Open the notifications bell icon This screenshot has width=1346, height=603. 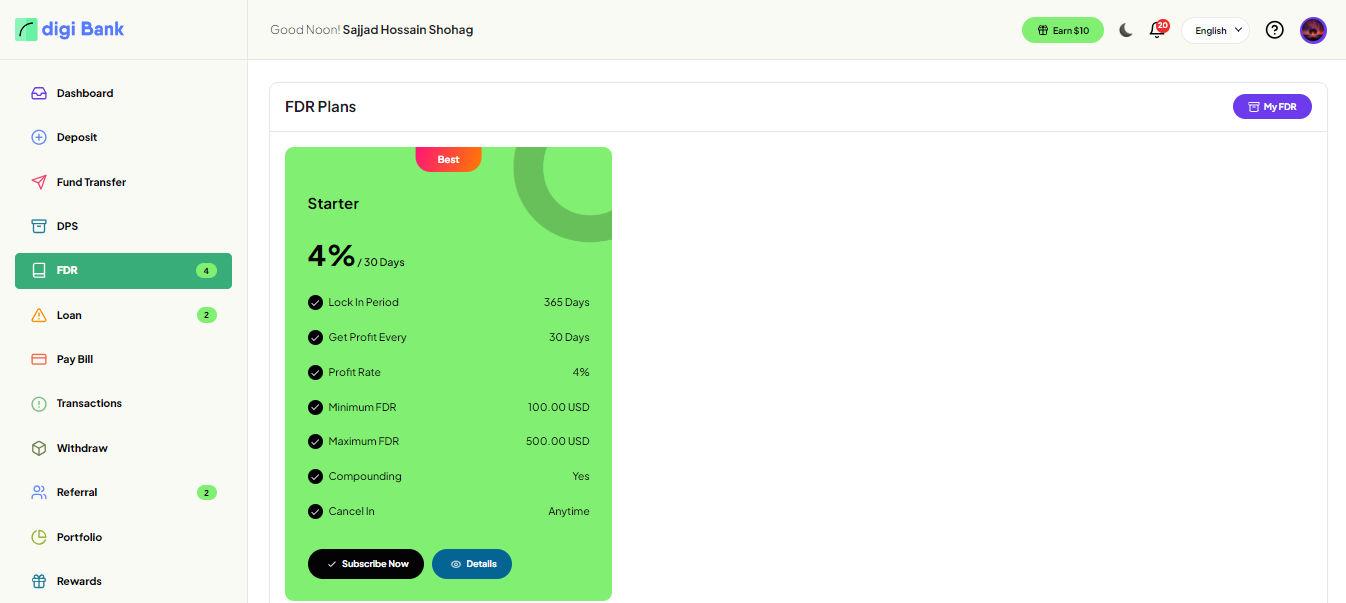1157,30
